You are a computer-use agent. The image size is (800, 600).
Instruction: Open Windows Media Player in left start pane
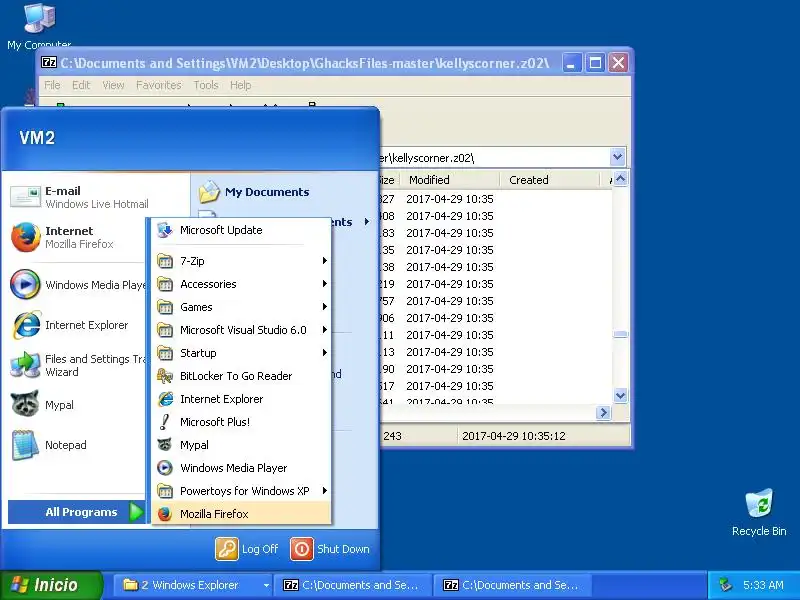[77, 285]
